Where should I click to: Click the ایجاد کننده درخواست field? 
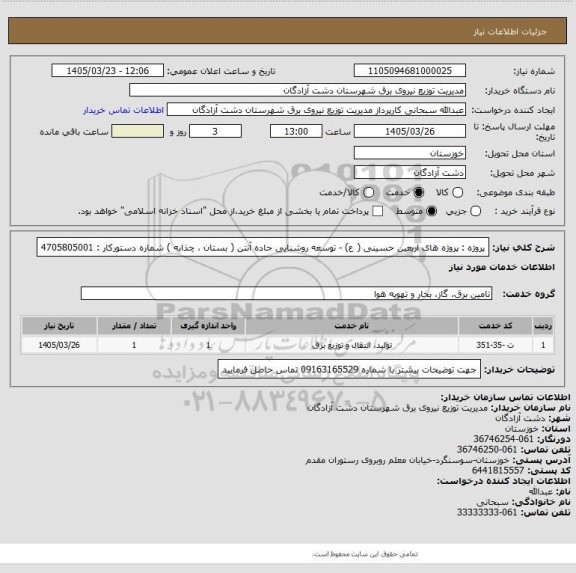click(316, 110)
